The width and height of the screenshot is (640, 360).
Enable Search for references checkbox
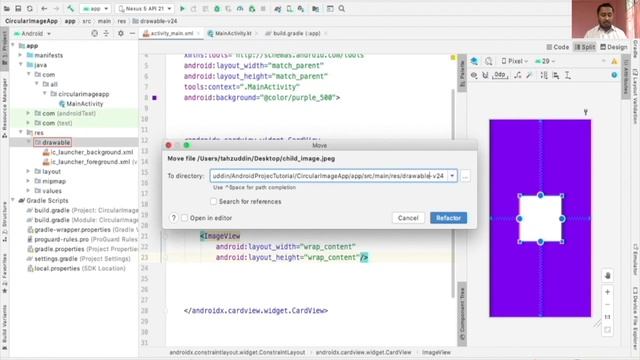coord(213,202)
